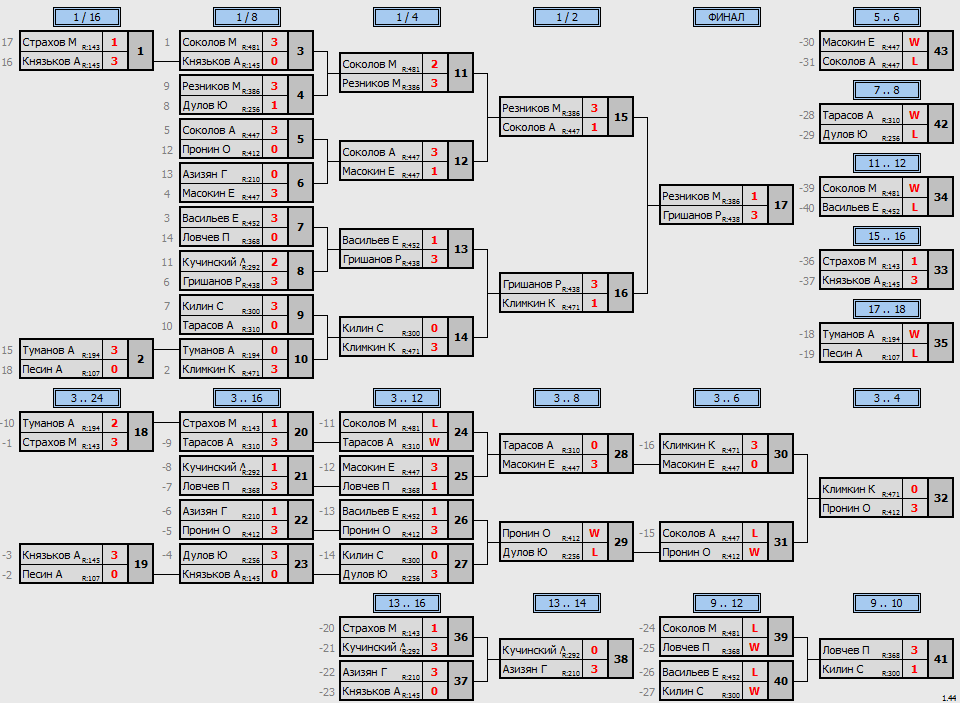Viewport: 960px width, 703px height.
Task: Click gray match box 41 for ninth place
Action: pyautogui.click(x=941, y=659)
